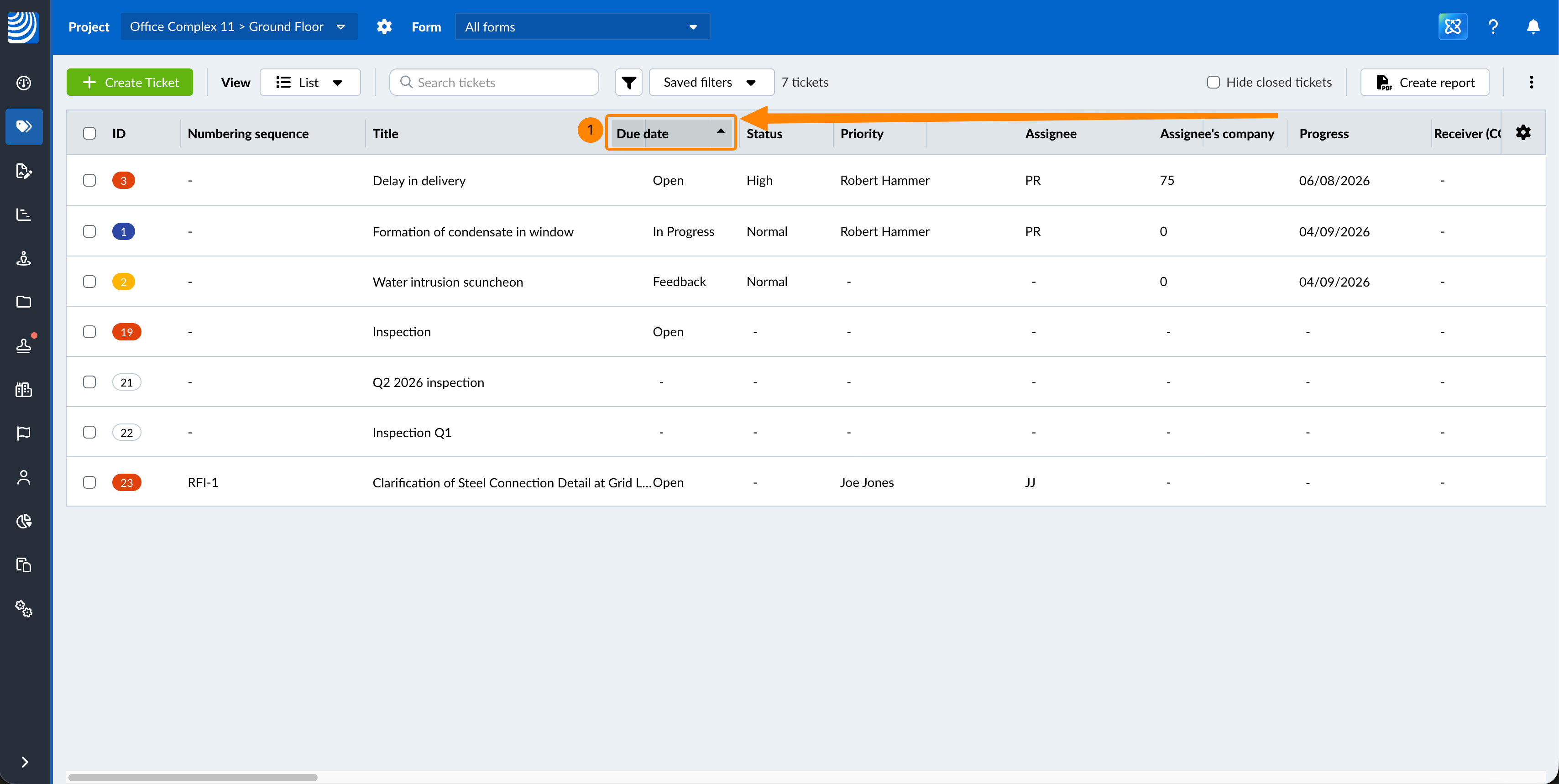Open the document signing pen icon

[24, 171]
